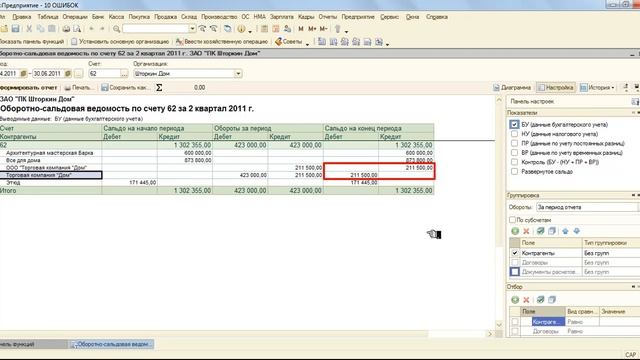Click Select all checkmarks icon in Отбор panel

click(540, 300)
